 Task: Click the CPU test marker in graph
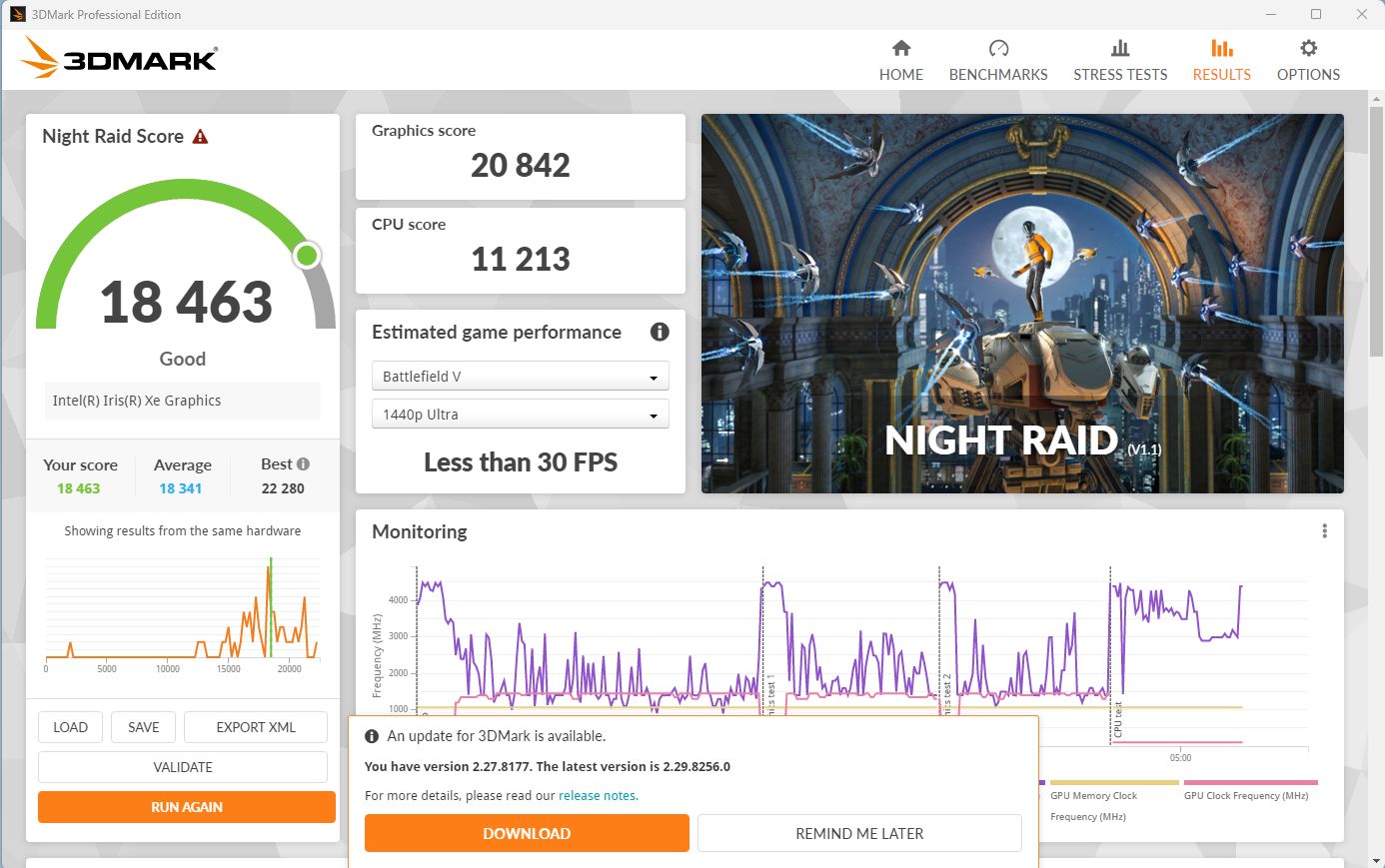[1118, 719]
